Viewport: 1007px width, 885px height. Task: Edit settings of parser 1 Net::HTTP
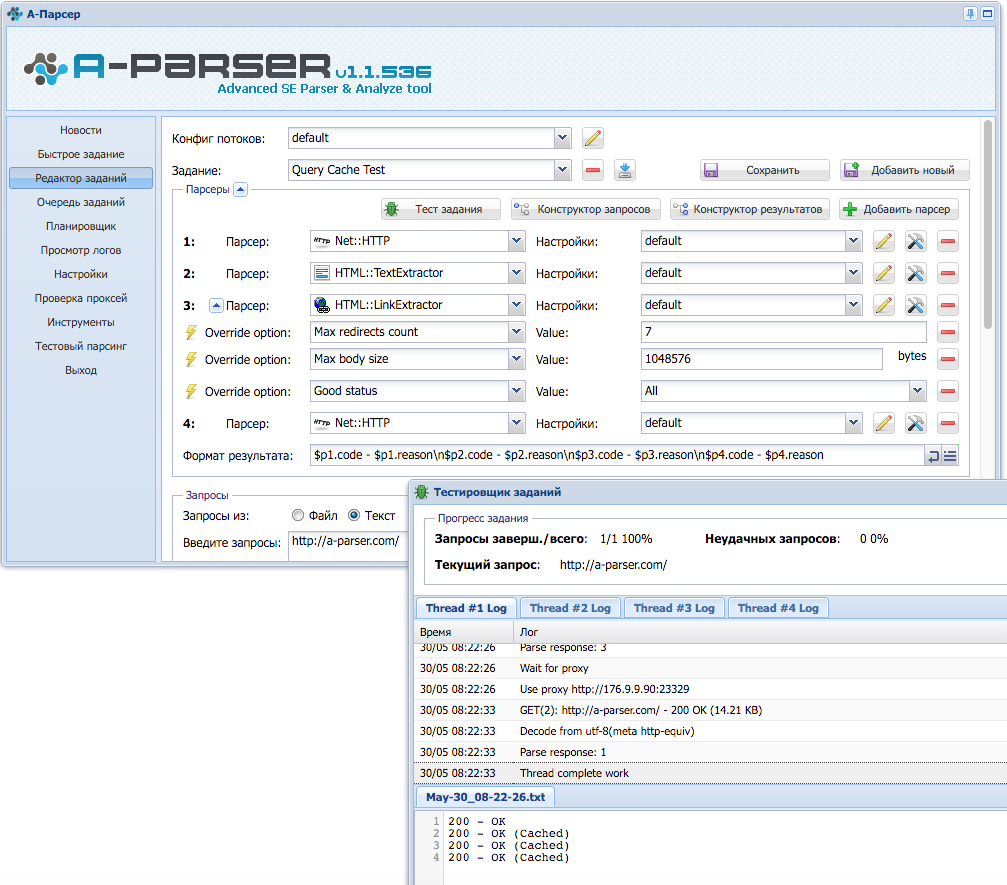click(x=884, y=241)
